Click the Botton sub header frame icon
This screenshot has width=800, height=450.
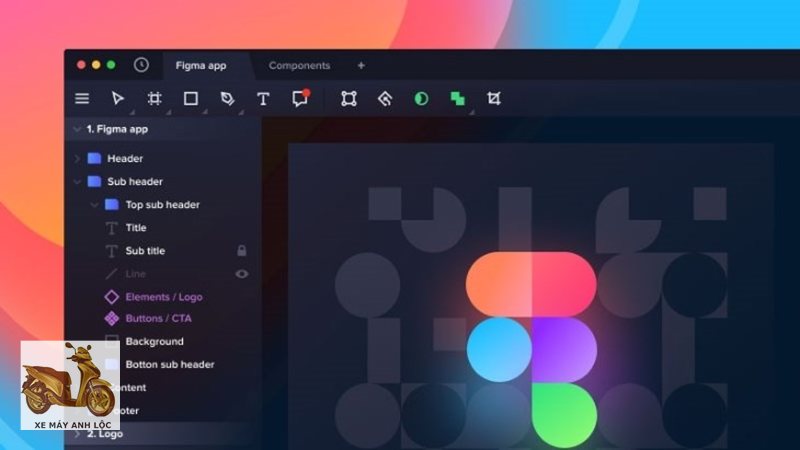click(x=112, y=364)
